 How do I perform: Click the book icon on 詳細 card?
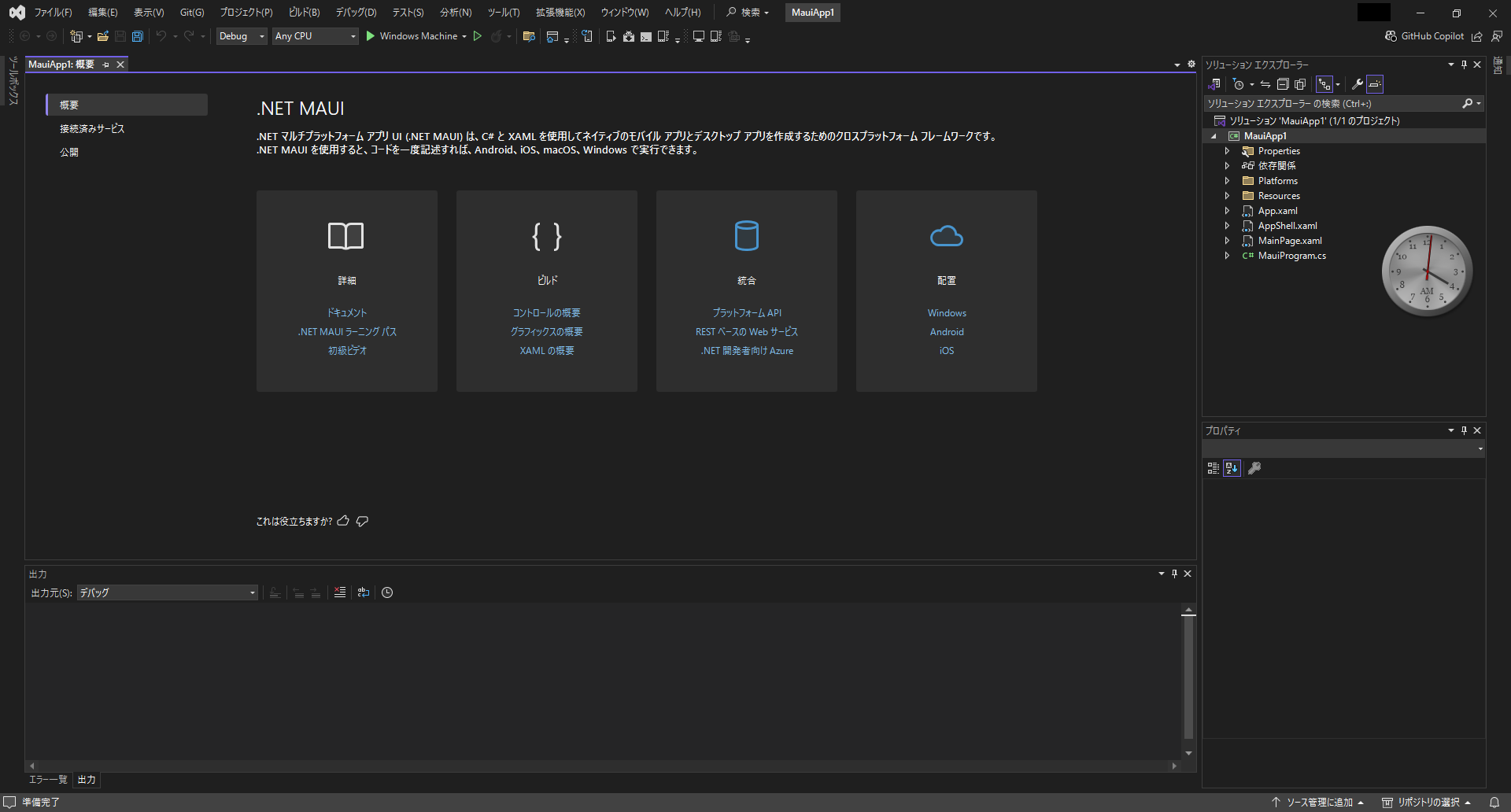(x=346, y=236)
